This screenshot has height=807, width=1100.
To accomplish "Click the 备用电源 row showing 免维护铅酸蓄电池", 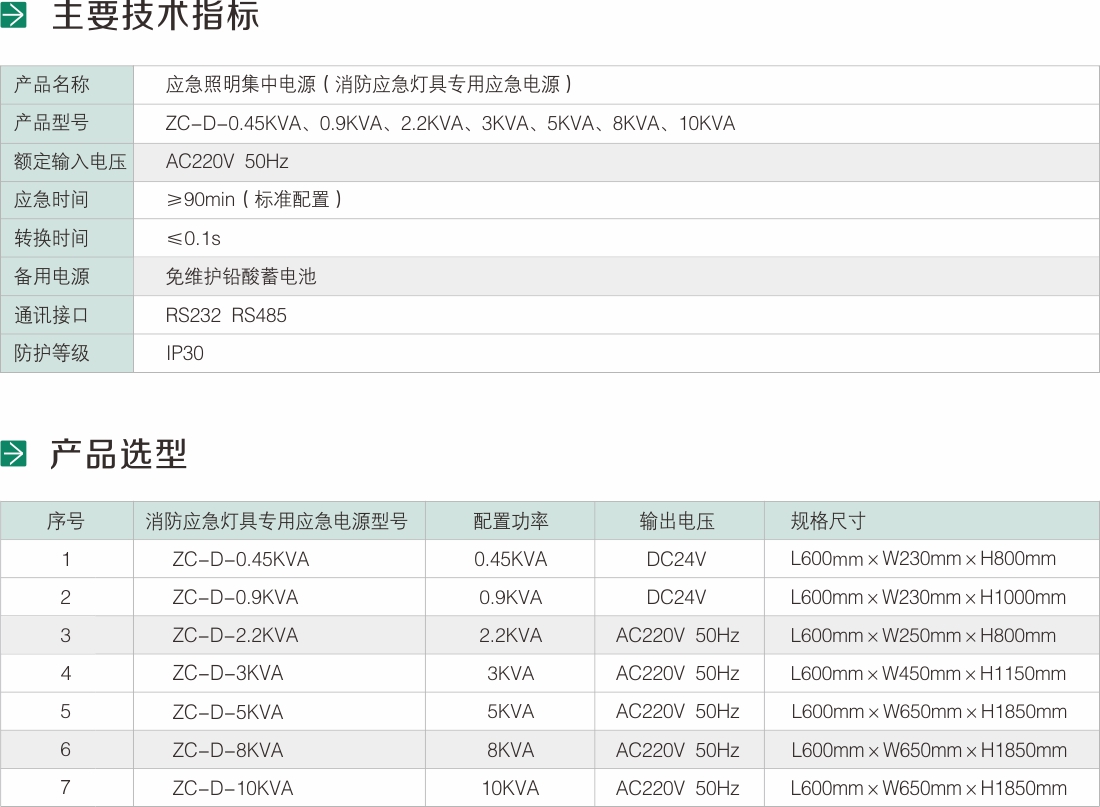I will (240, 276).
